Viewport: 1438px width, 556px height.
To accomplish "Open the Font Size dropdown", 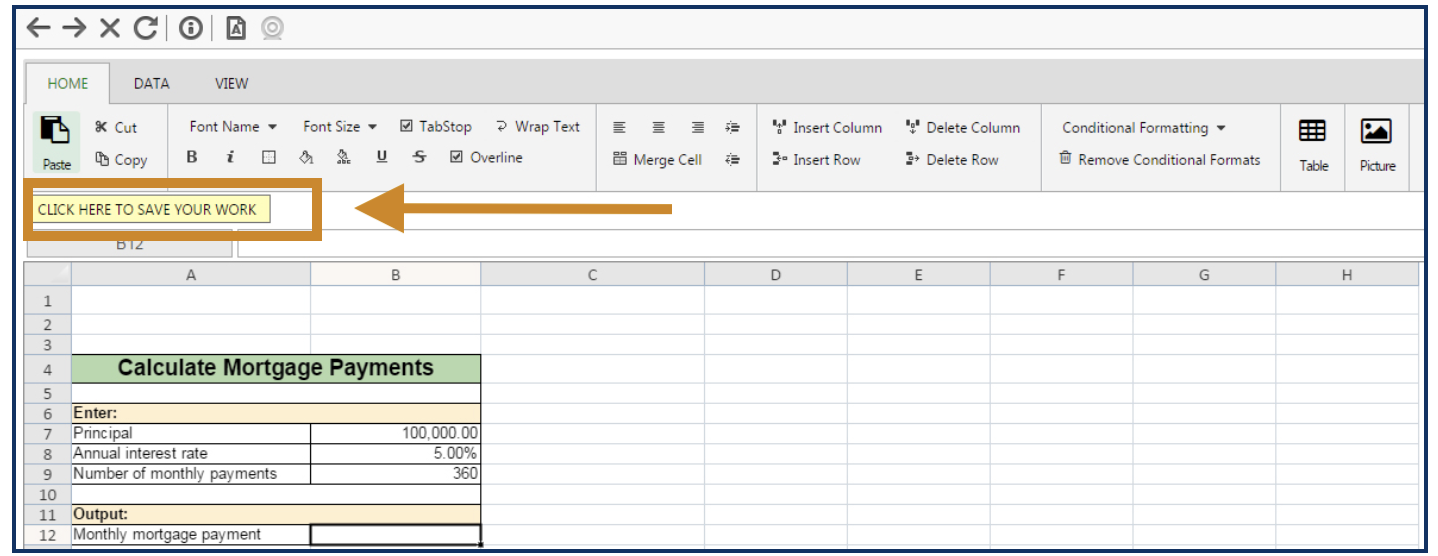I will tap(340, 126).
